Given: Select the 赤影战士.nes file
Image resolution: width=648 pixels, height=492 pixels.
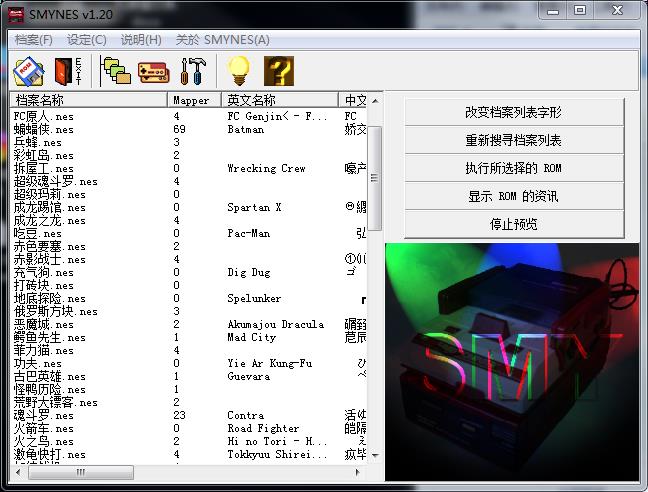Looking at the screenshot, I should 50,259.
